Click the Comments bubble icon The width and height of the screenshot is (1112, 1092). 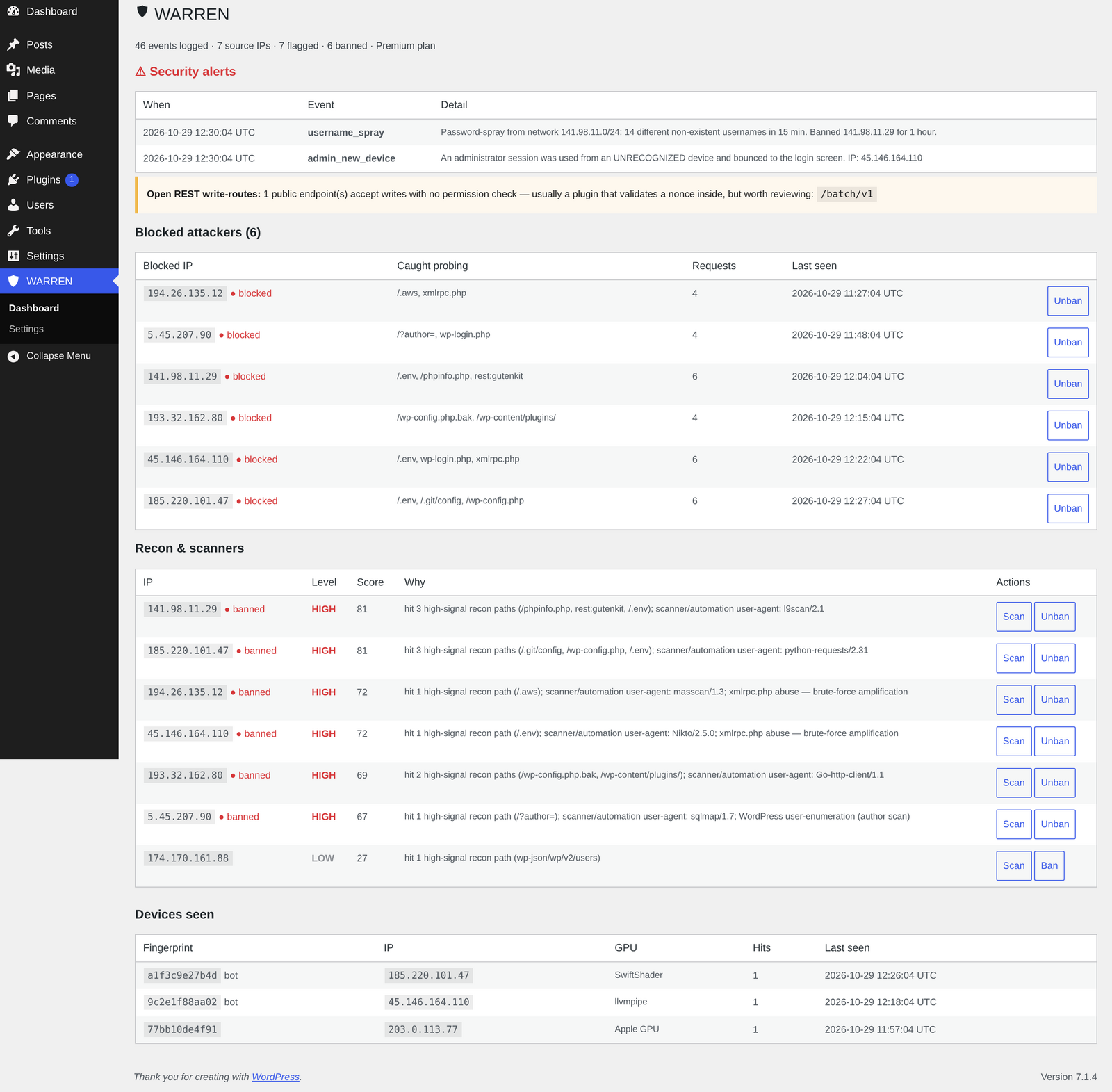pyautogui.click(x=13, y=121)
